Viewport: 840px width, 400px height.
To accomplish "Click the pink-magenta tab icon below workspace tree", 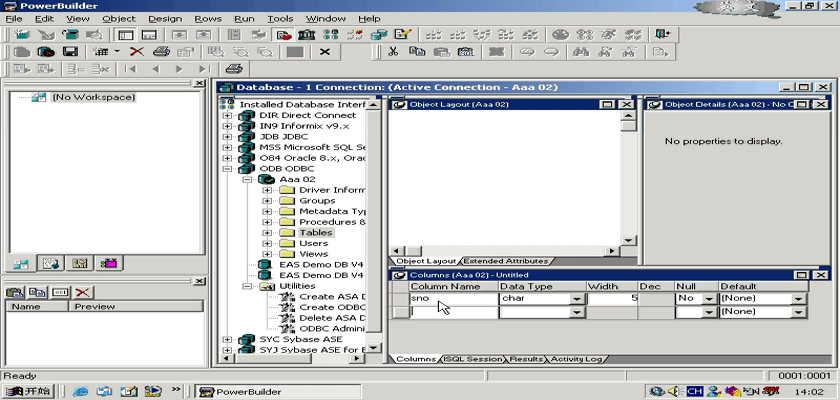I will 109,263.
